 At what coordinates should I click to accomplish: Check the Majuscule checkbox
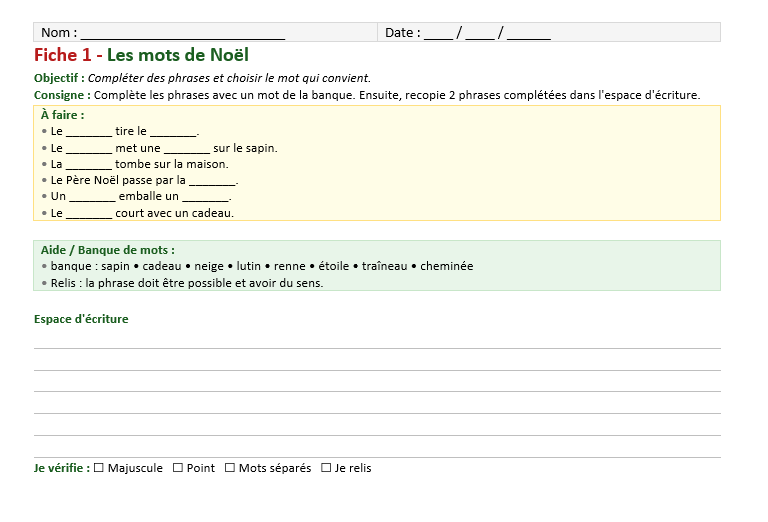point(99,468)
